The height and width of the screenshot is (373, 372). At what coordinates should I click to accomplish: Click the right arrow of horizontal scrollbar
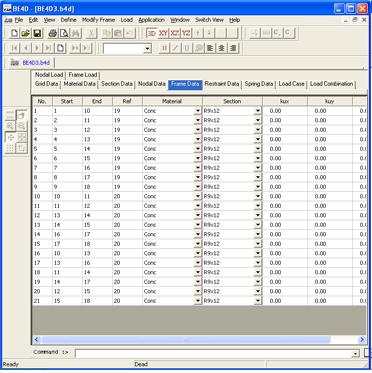tap(362, 340)
